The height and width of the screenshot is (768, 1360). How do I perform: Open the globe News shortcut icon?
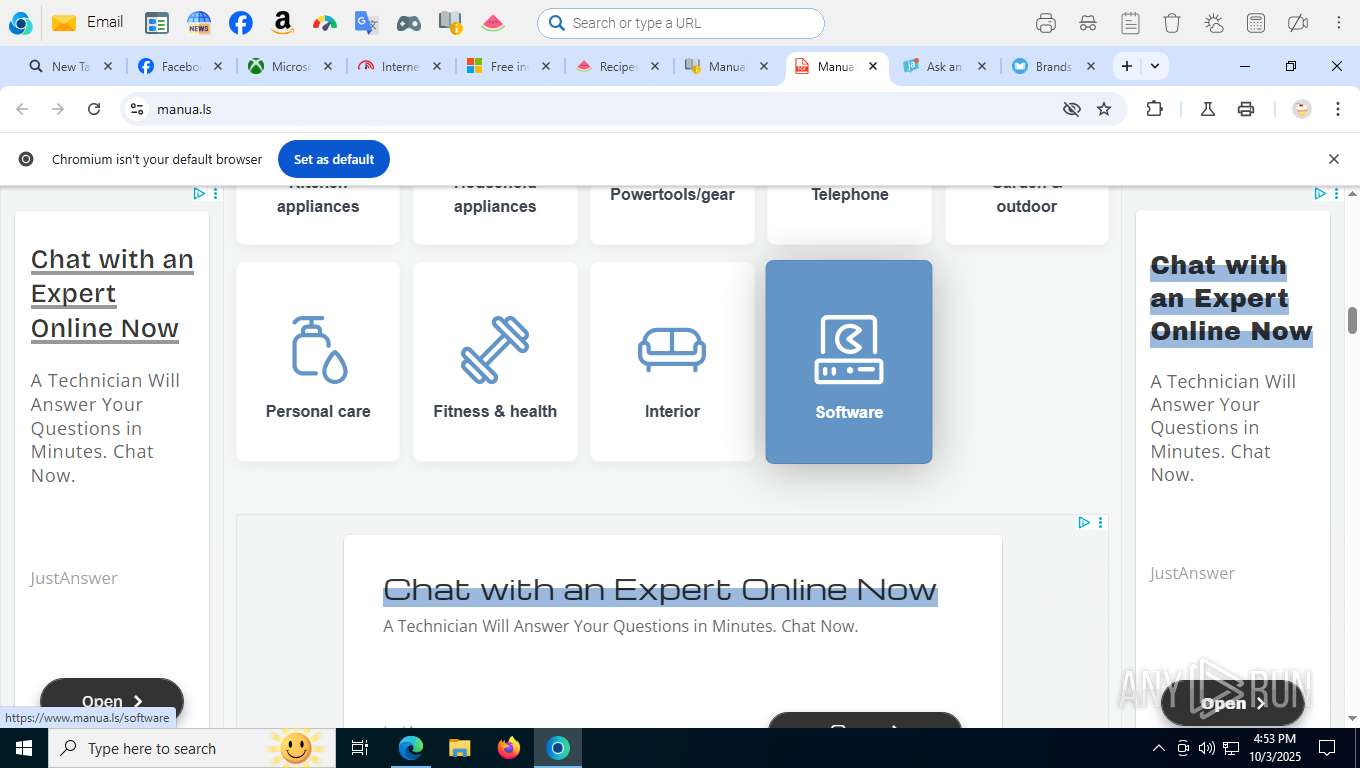coord(199,23)
